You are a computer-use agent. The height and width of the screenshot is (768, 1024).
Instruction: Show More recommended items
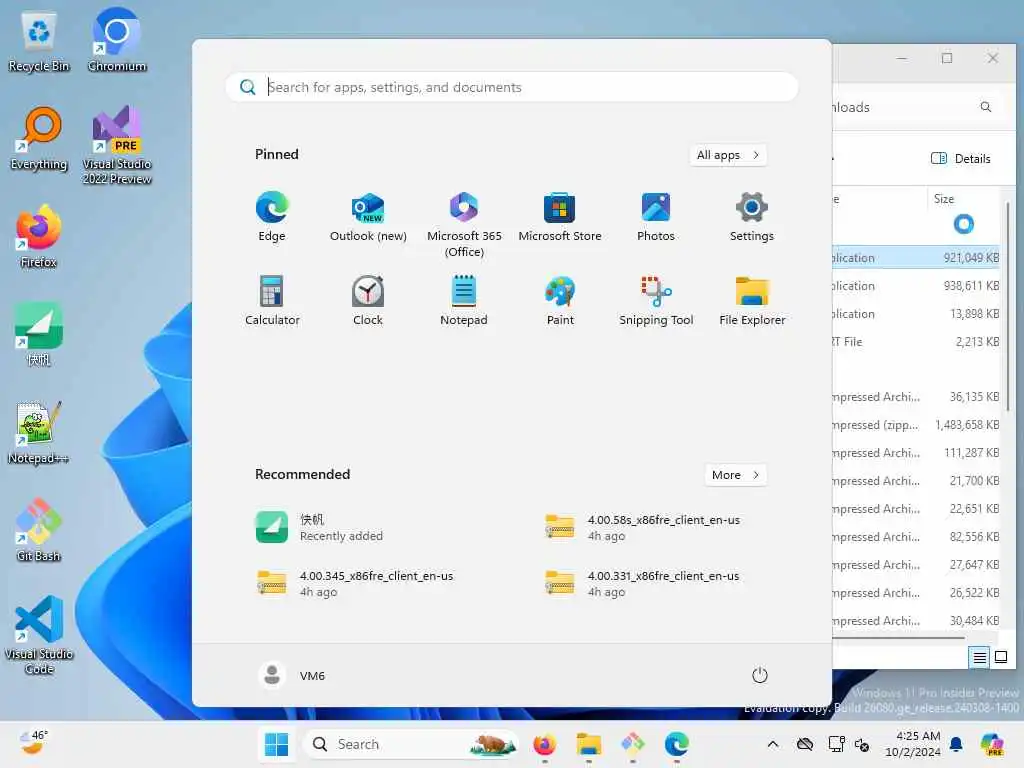coord(735,475)
